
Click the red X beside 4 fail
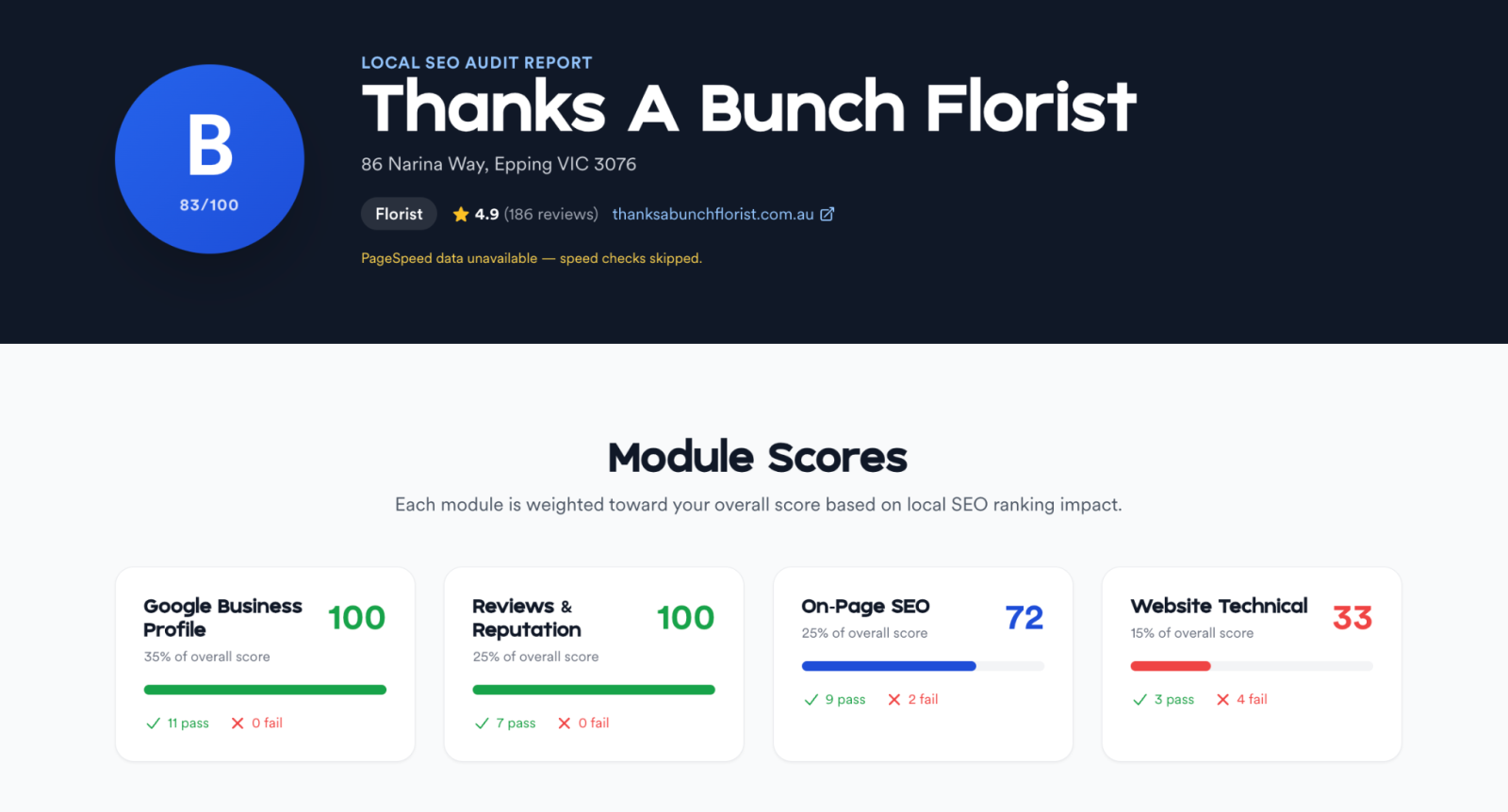(x=1222, y=699)
